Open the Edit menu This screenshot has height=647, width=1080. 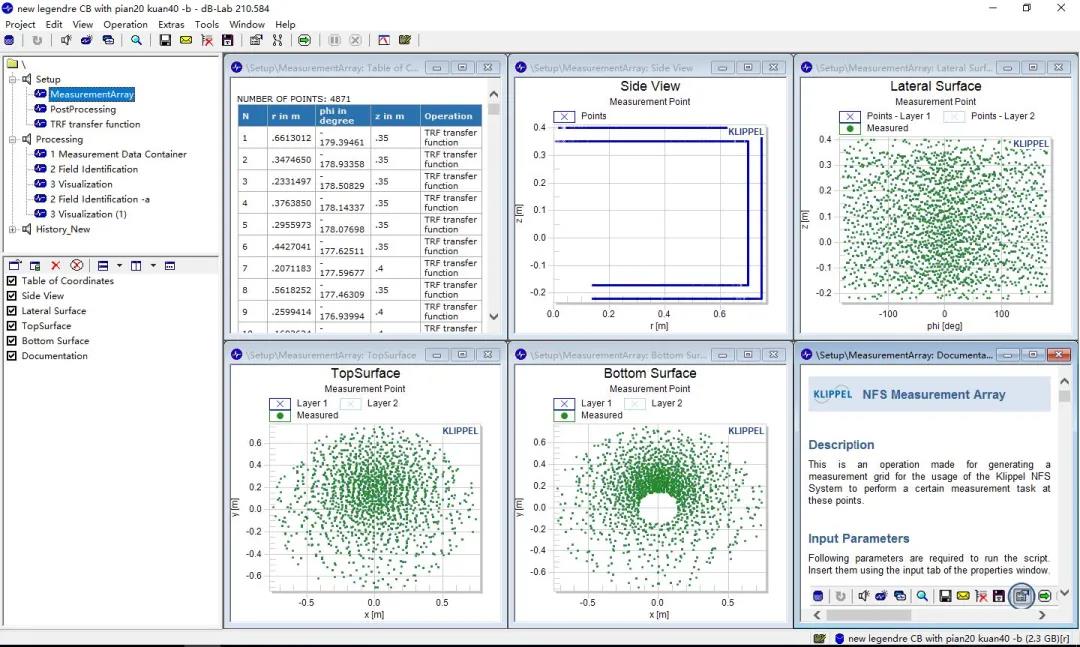click(54, 24)
